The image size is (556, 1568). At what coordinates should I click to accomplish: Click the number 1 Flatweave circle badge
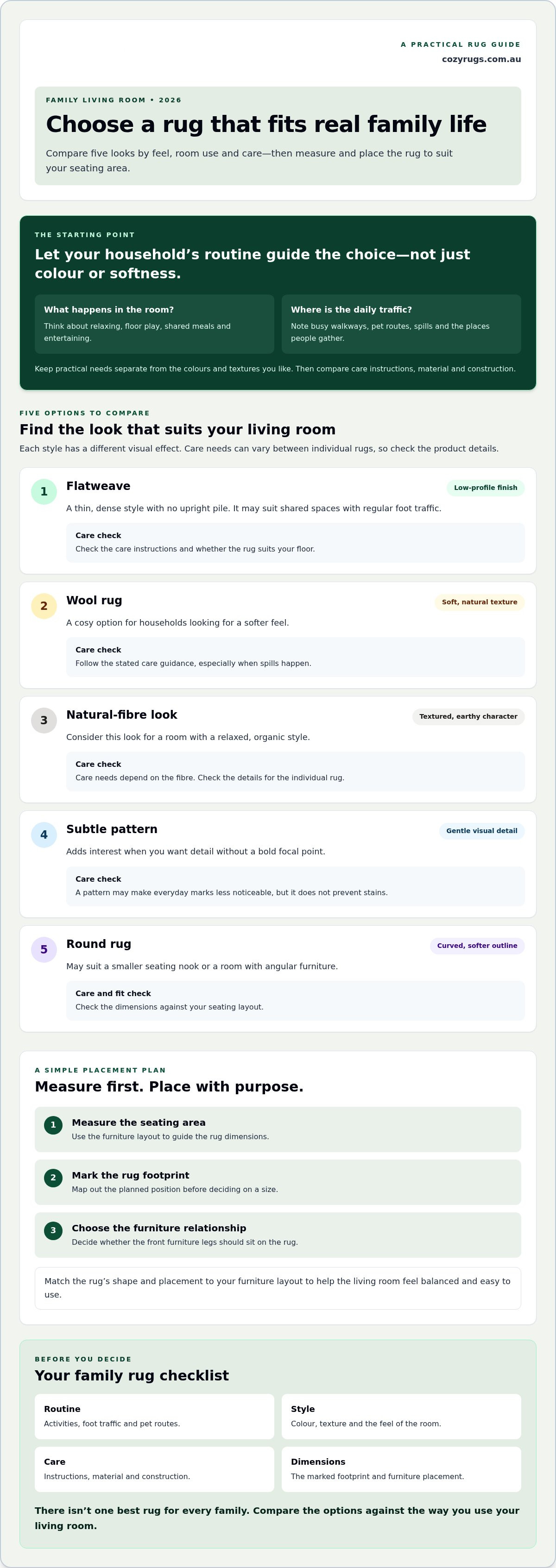coord(44,492)
